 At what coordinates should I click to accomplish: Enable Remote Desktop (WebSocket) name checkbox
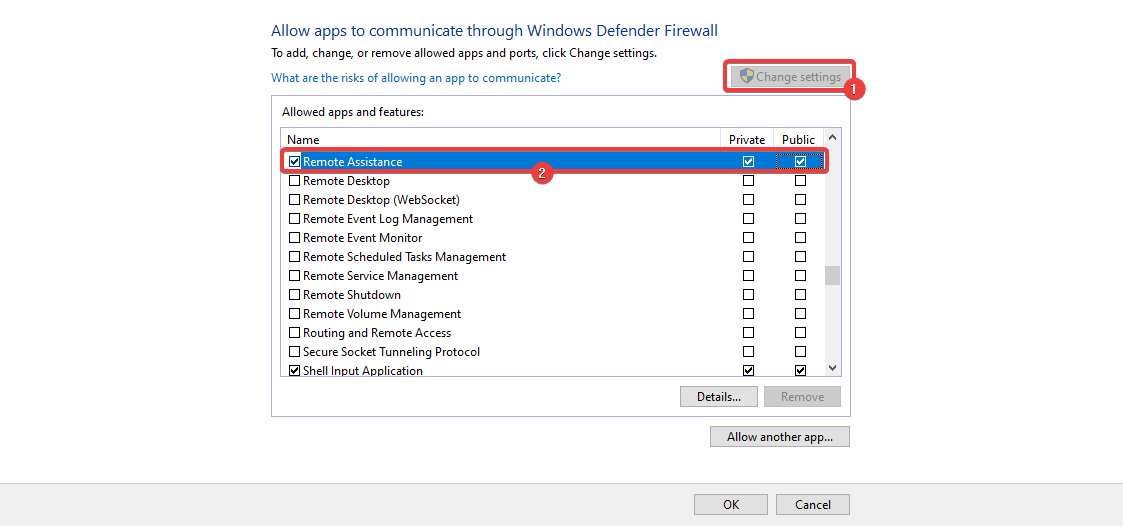(294, 199)
